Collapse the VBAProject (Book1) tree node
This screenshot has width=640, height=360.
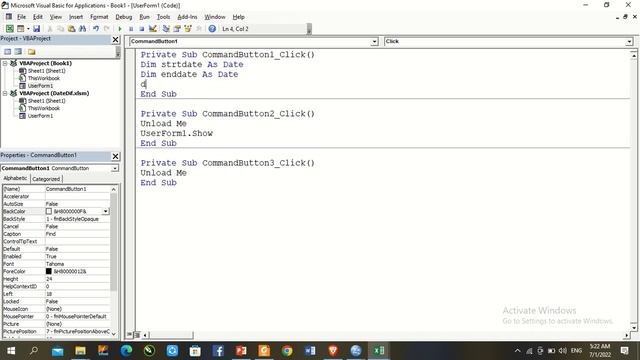point(5,63)
